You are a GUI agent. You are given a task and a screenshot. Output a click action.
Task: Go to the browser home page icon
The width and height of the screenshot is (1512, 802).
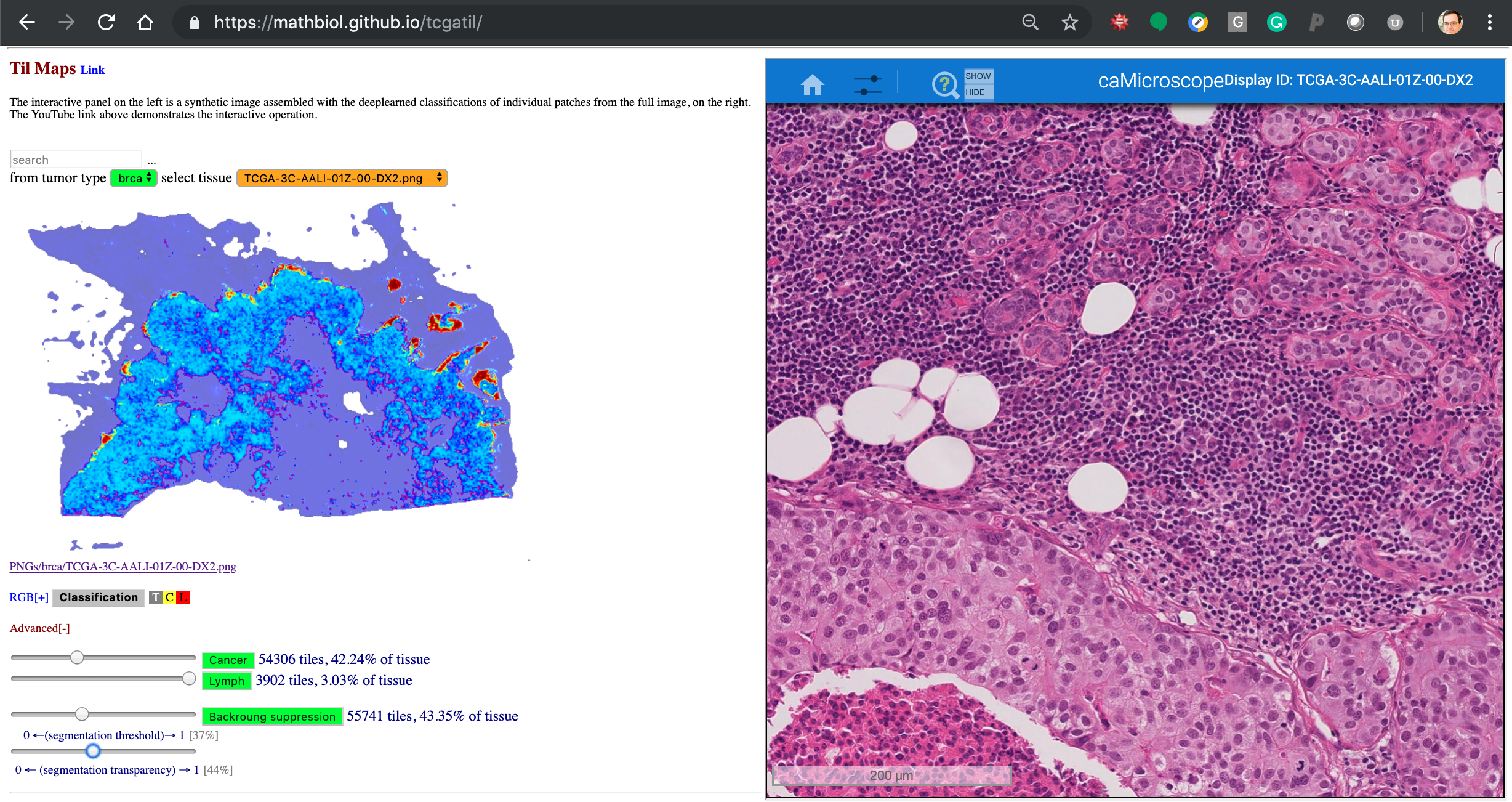145,23
